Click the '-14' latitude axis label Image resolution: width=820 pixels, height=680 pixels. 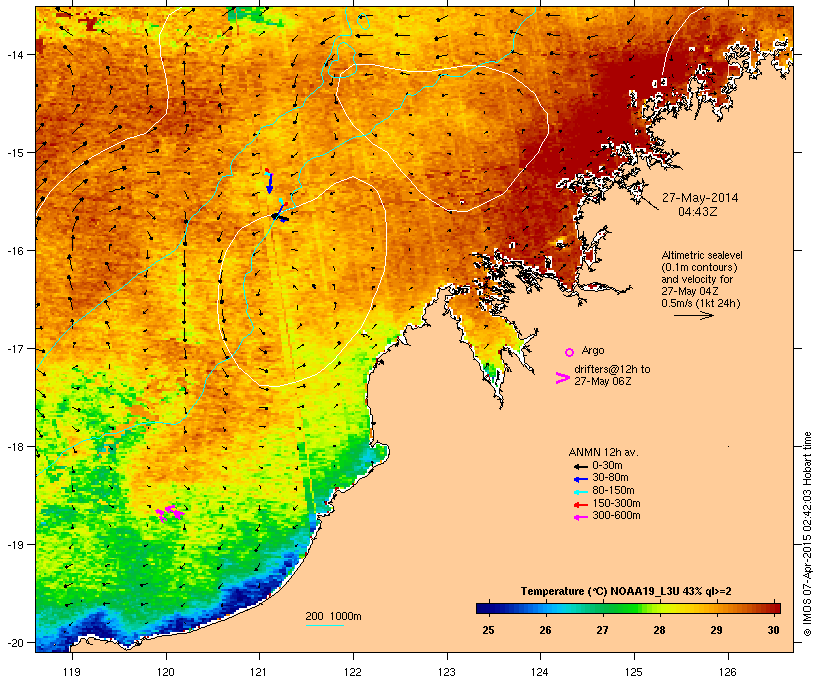(x=14, y=54)
